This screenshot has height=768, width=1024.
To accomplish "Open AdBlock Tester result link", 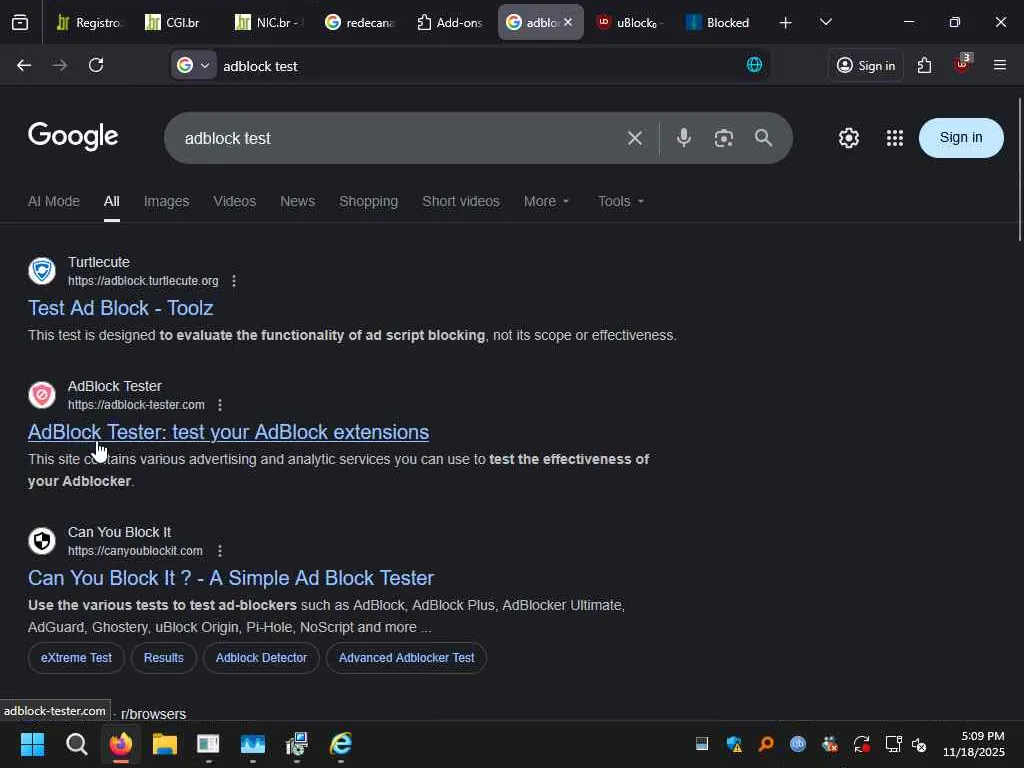I will coord(229,432).
